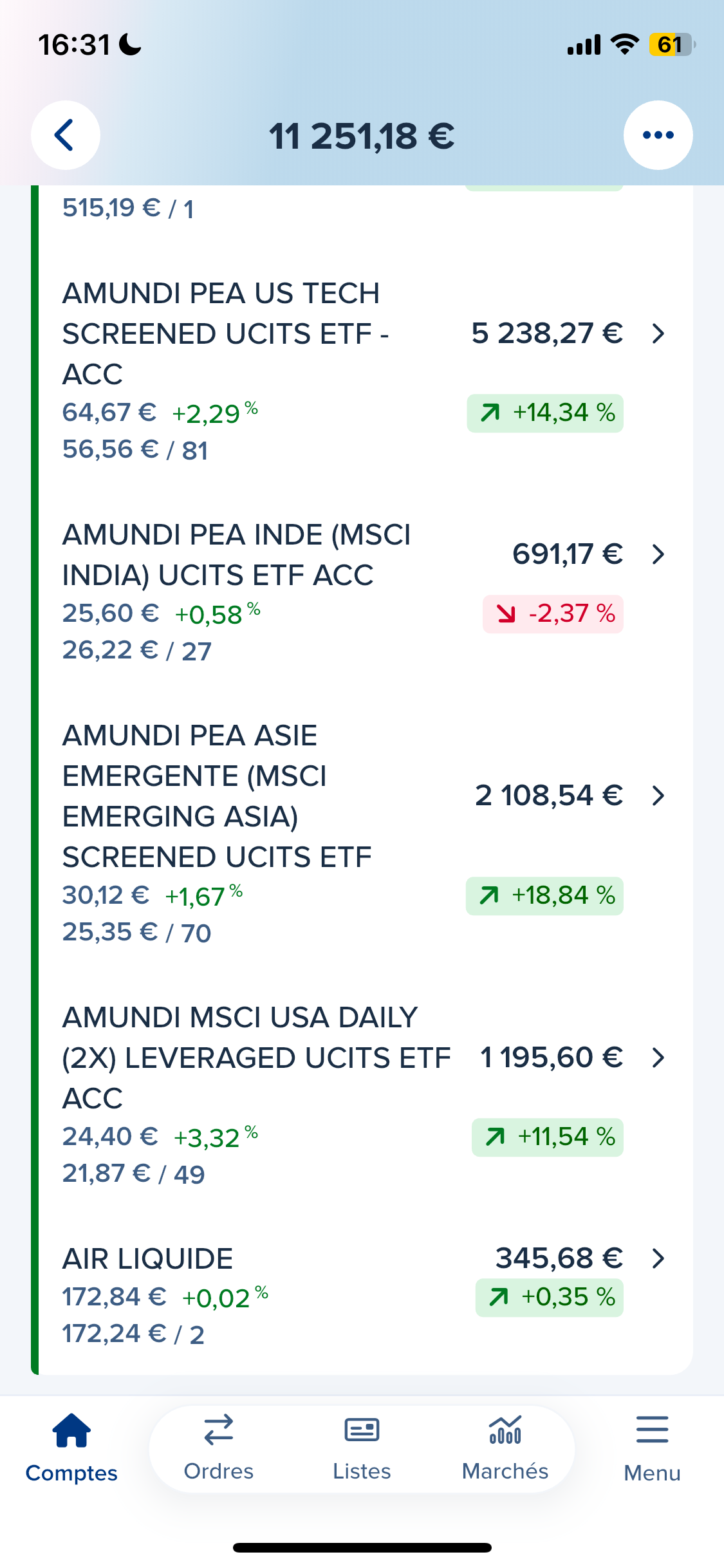Switch to the Ordres tab label
Viewport: 724px width, 1568px height.
point(219,1471)
